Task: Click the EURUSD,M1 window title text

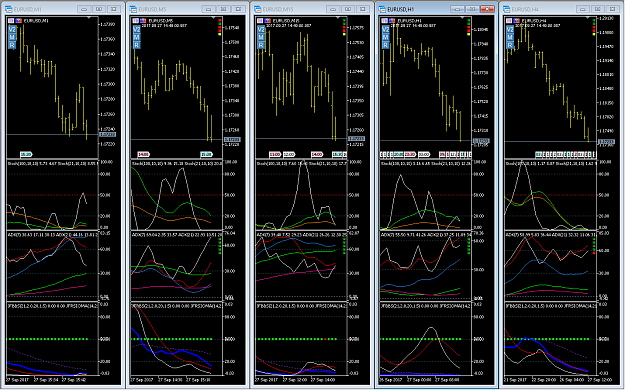Action: [28, 9]
